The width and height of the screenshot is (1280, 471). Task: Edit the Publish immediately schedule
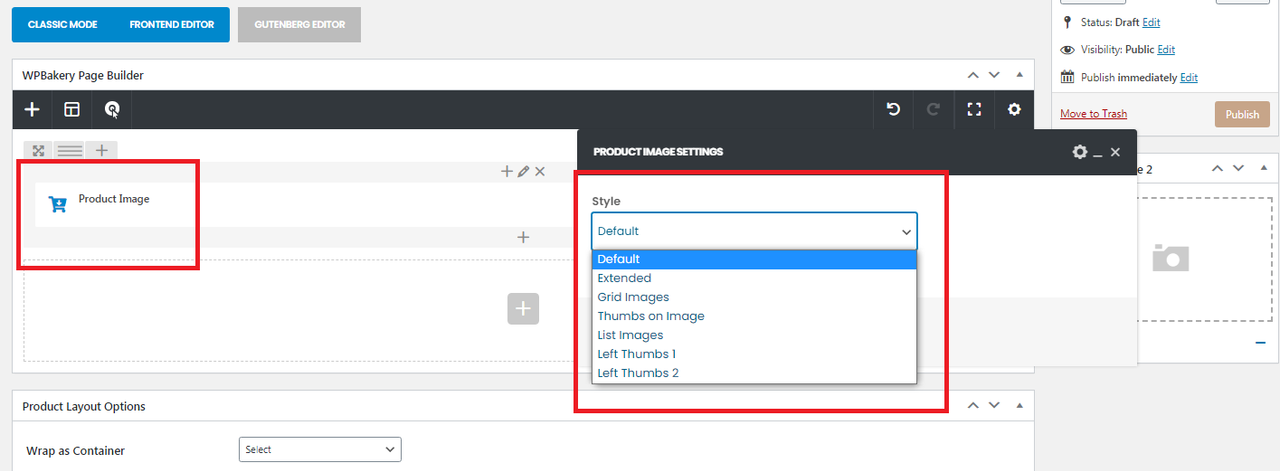coord(1189,78)
